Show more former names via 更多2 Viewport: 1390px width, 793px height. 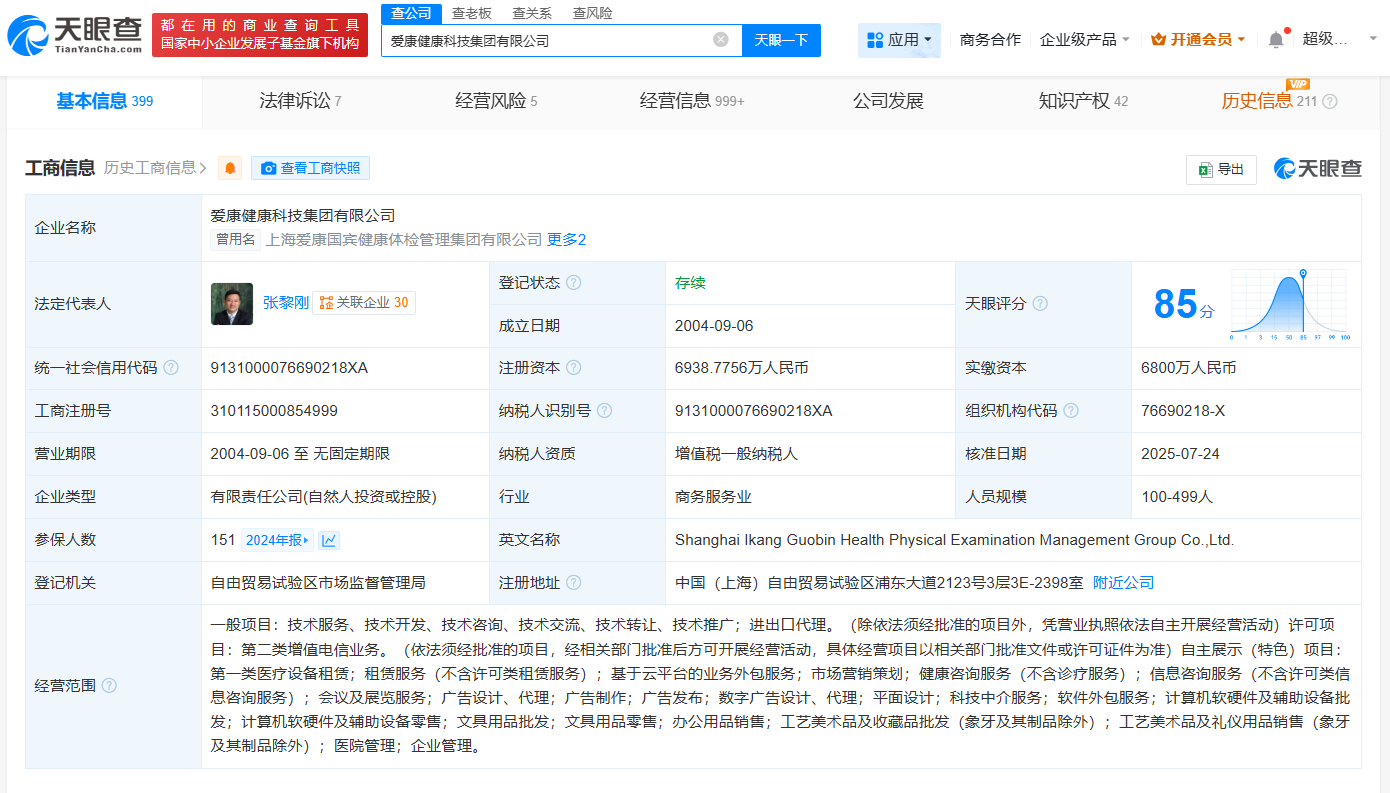tap(566, 240)
